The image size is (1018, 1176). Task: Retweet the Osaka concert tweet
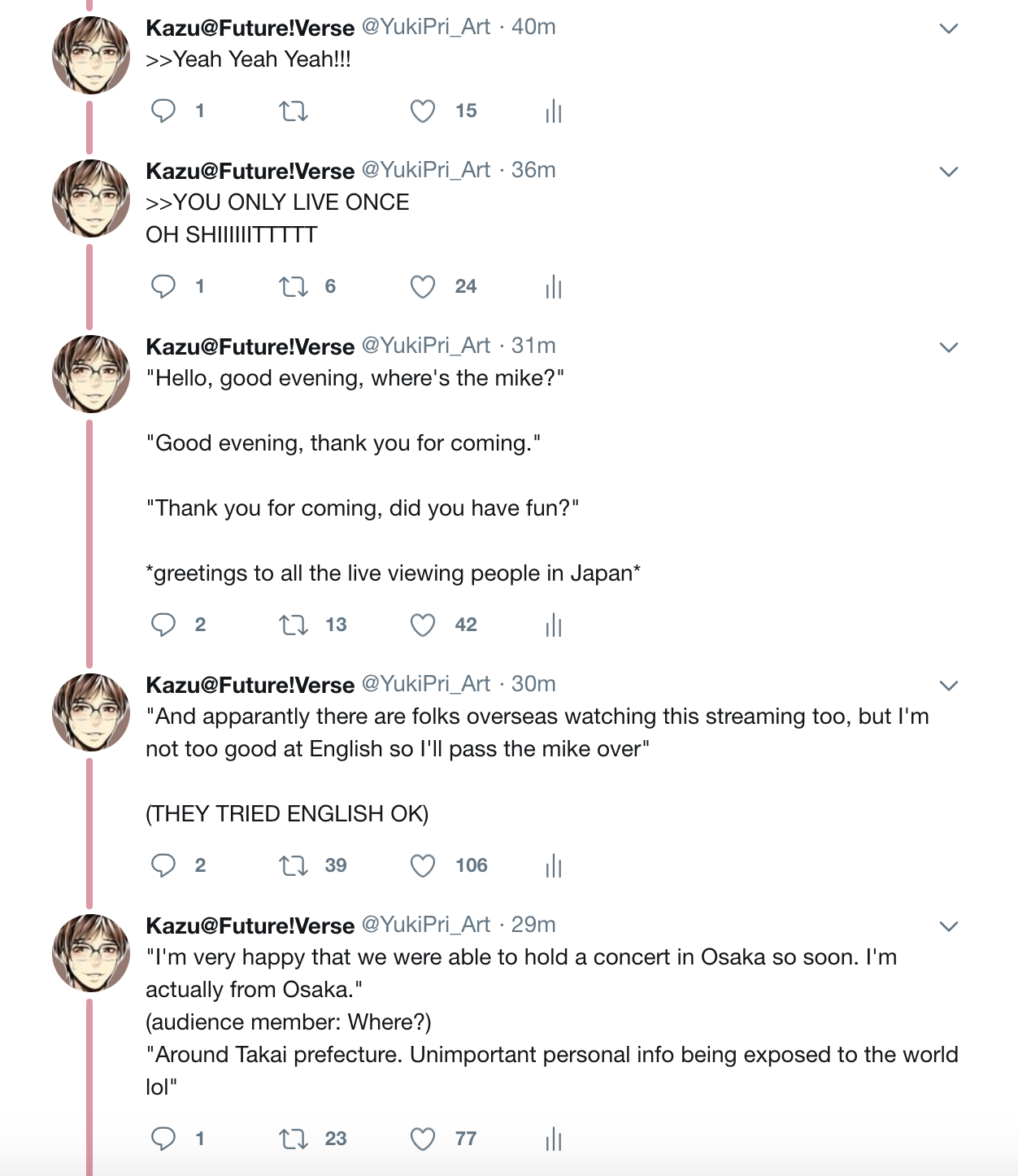[x=294, y=1139]
